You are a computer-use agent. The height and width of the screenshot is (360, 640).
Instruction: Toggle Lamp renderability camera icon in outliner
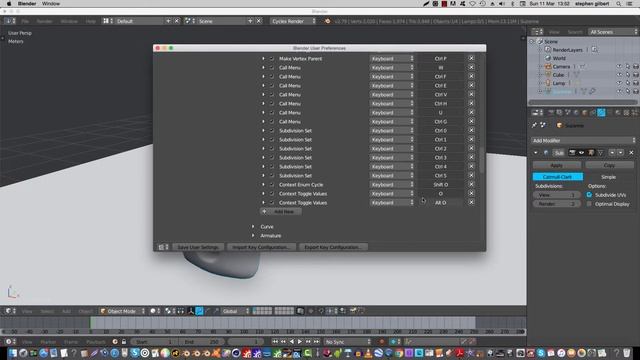(x=636, y=83)
